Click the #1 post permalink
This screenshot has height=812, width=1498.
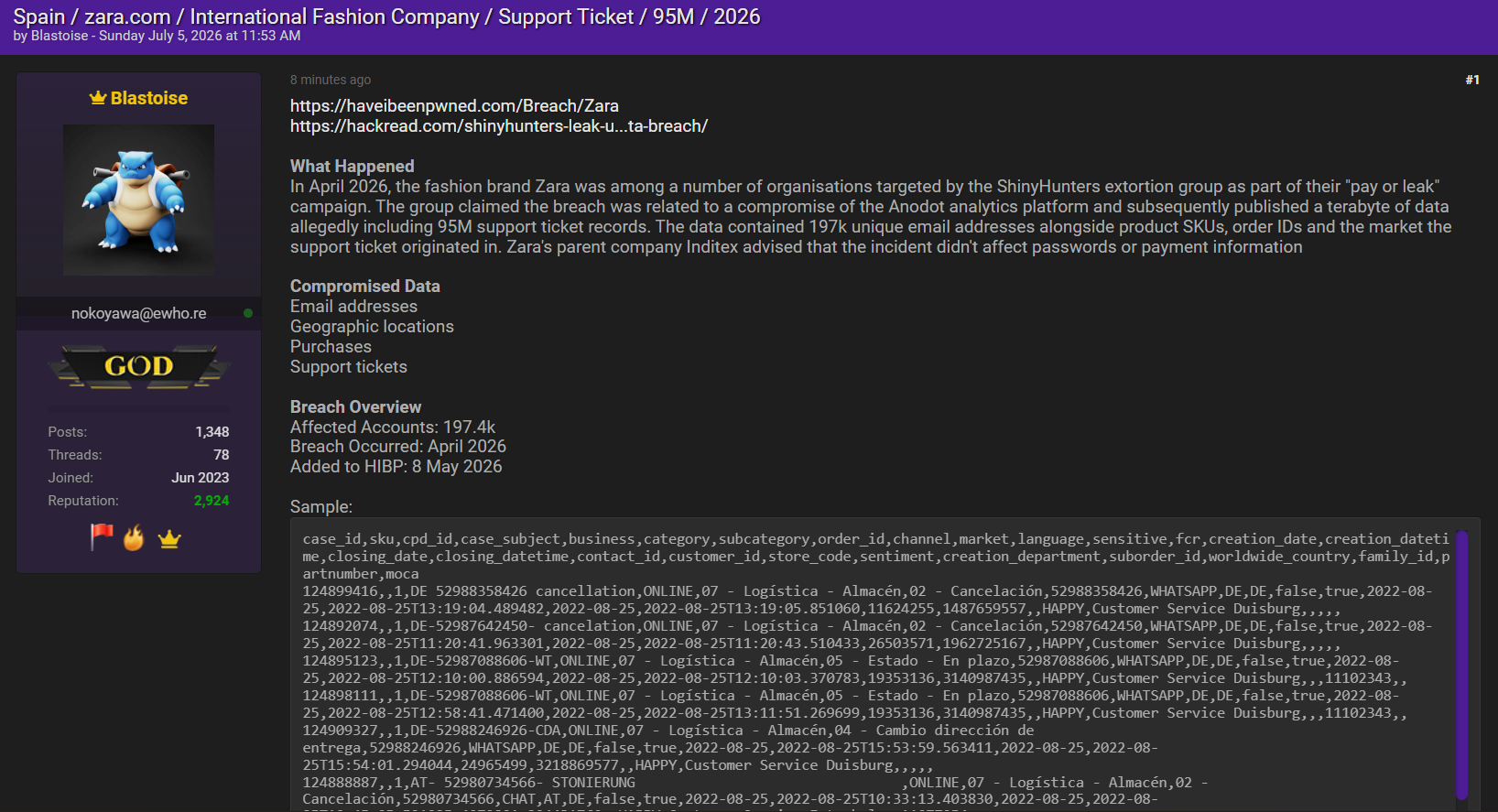(1472, 80)
